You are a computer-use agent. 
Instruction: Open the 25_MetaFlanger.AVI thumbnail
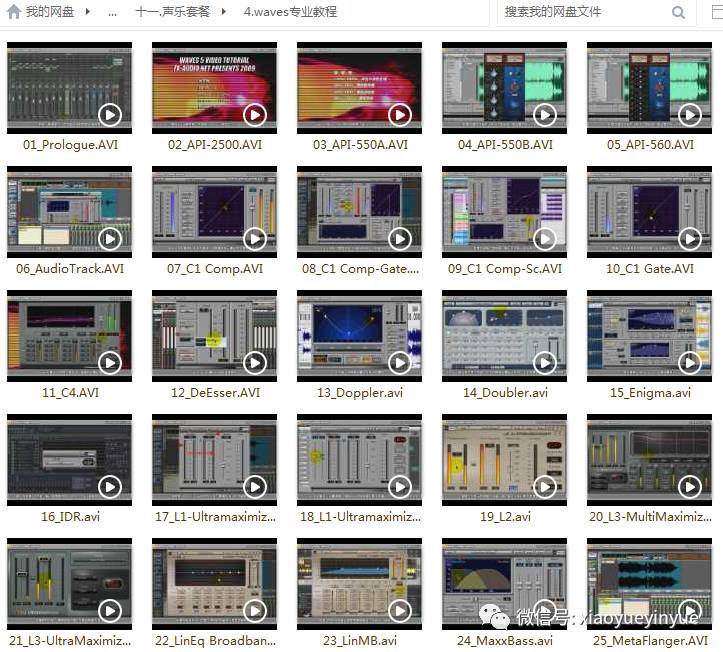coord(649,584)
